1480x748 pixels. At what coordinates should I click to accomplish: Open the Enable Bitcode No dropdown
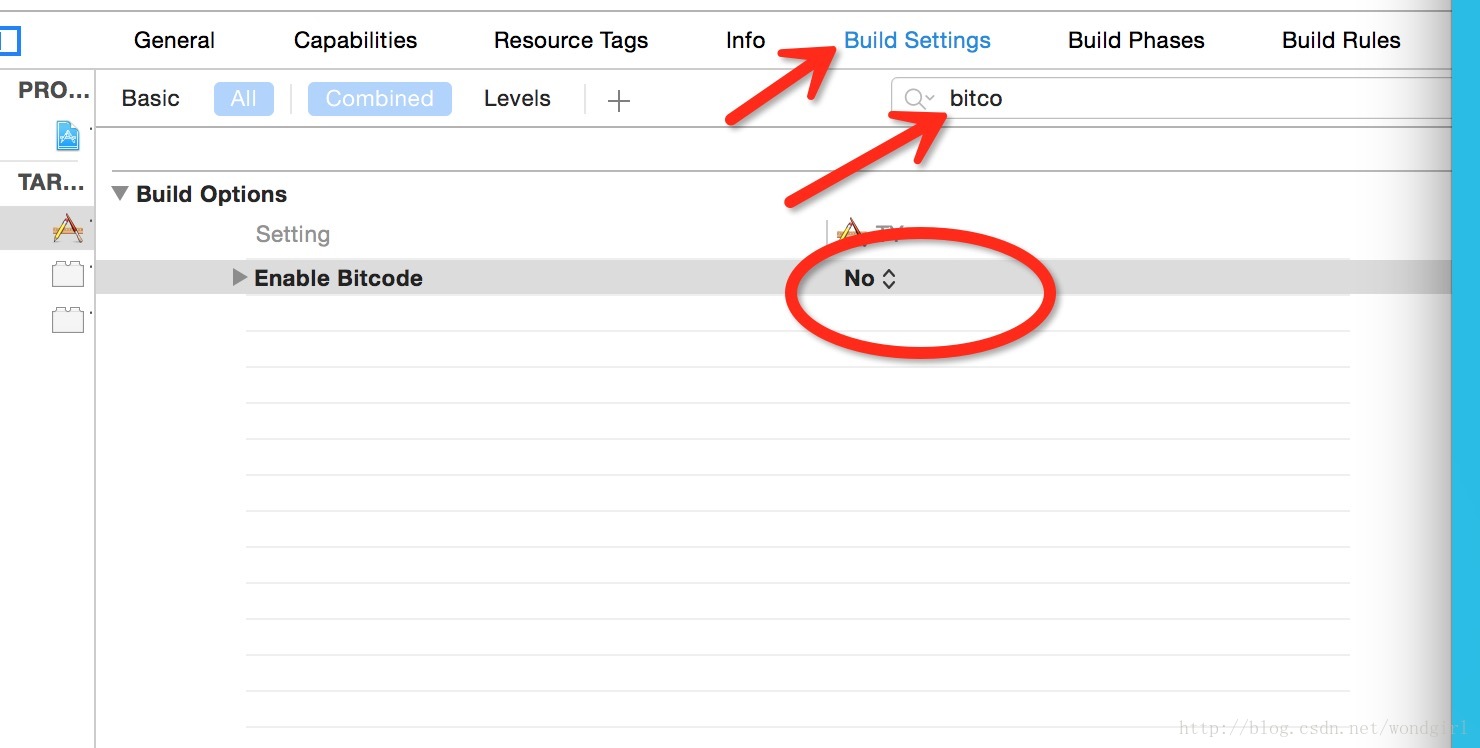click(869, 278)
